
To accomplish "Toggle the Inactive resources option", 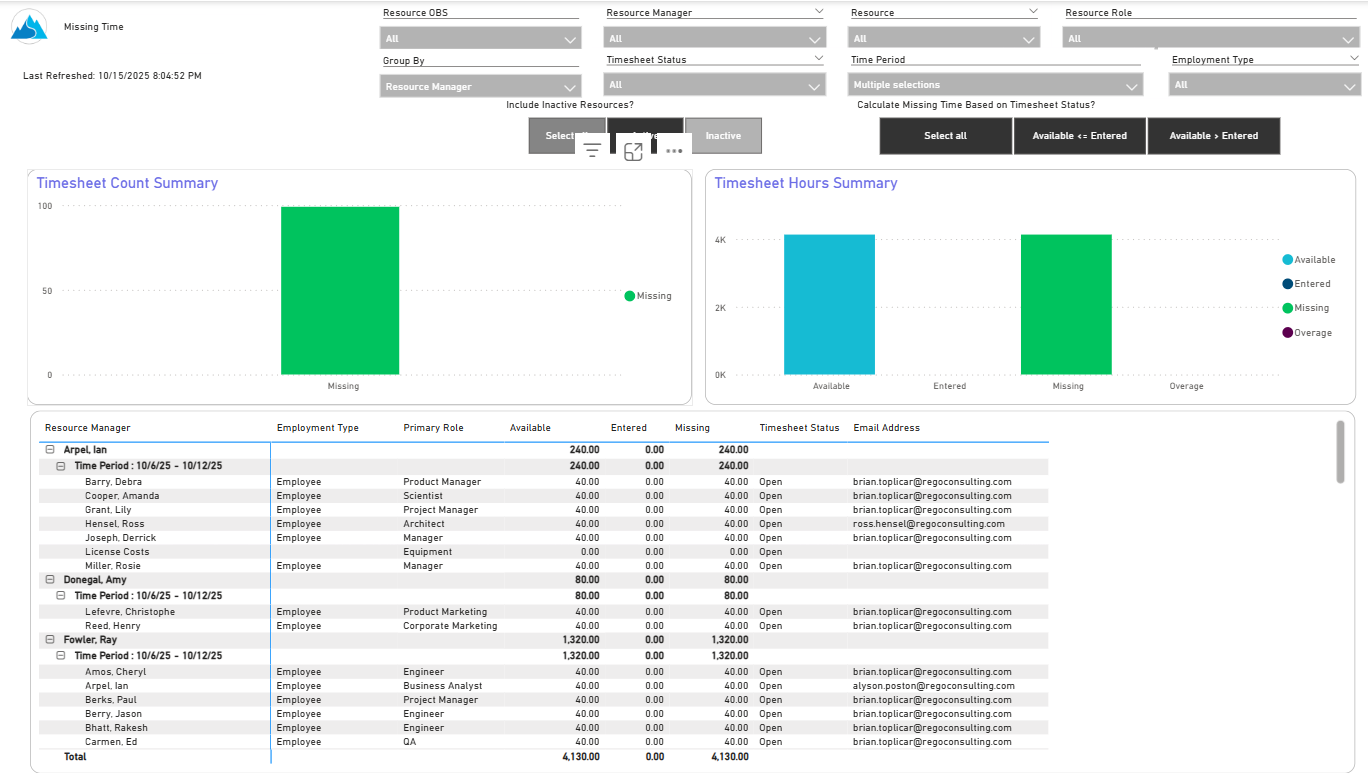I will click(723, 136).
